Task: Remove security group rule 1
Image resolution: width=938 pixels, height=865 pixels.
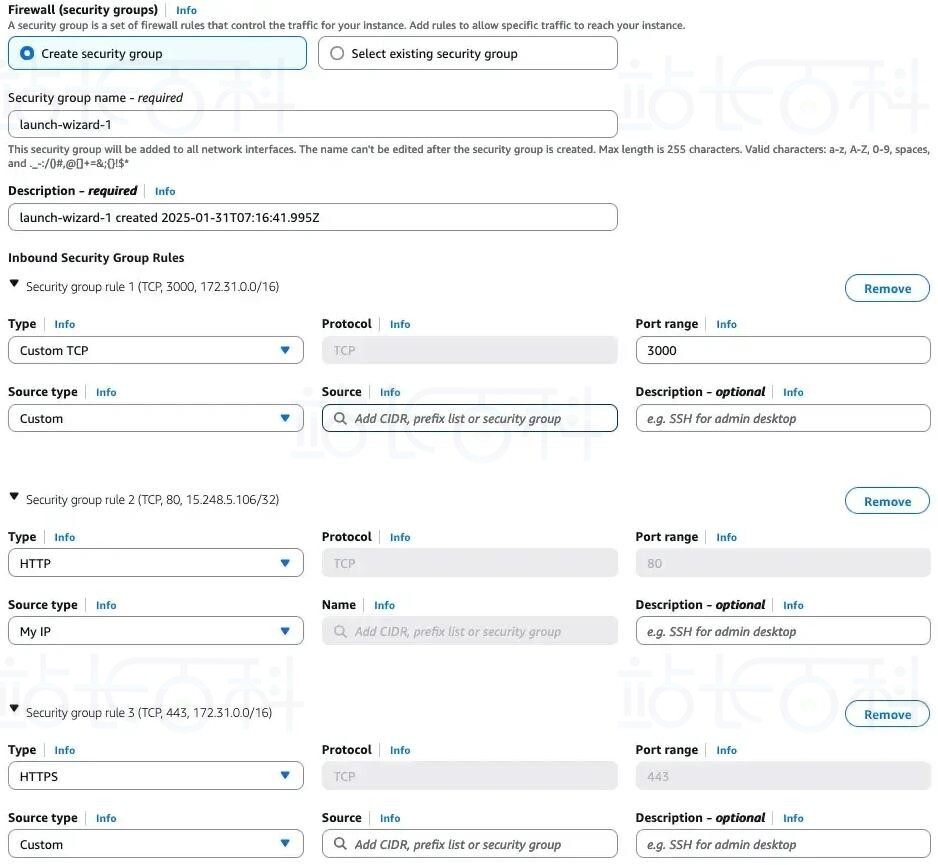Action: coord(887,289)
